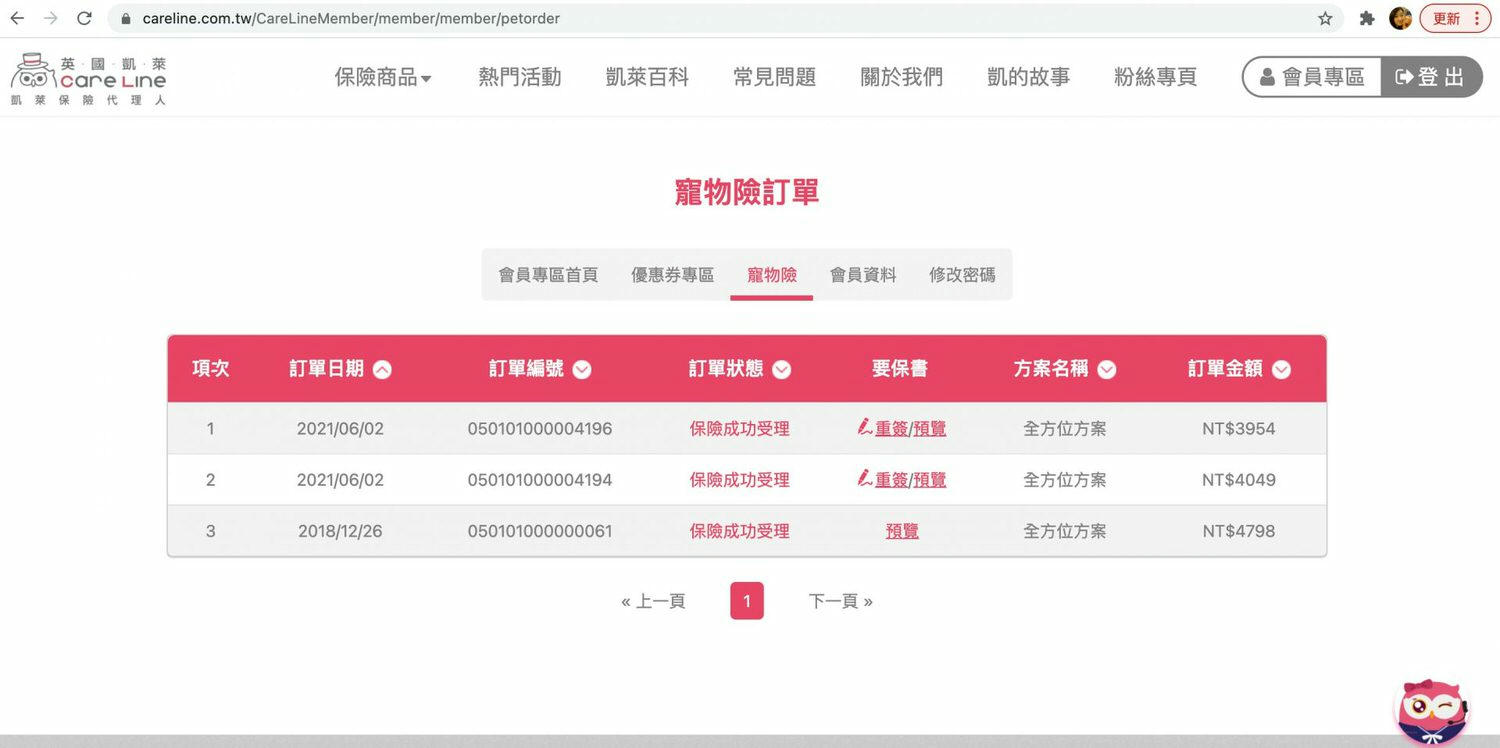
Task: Open the 保險商品 dropdown menu
Action: pyautogui.click(x=383, y=76)
